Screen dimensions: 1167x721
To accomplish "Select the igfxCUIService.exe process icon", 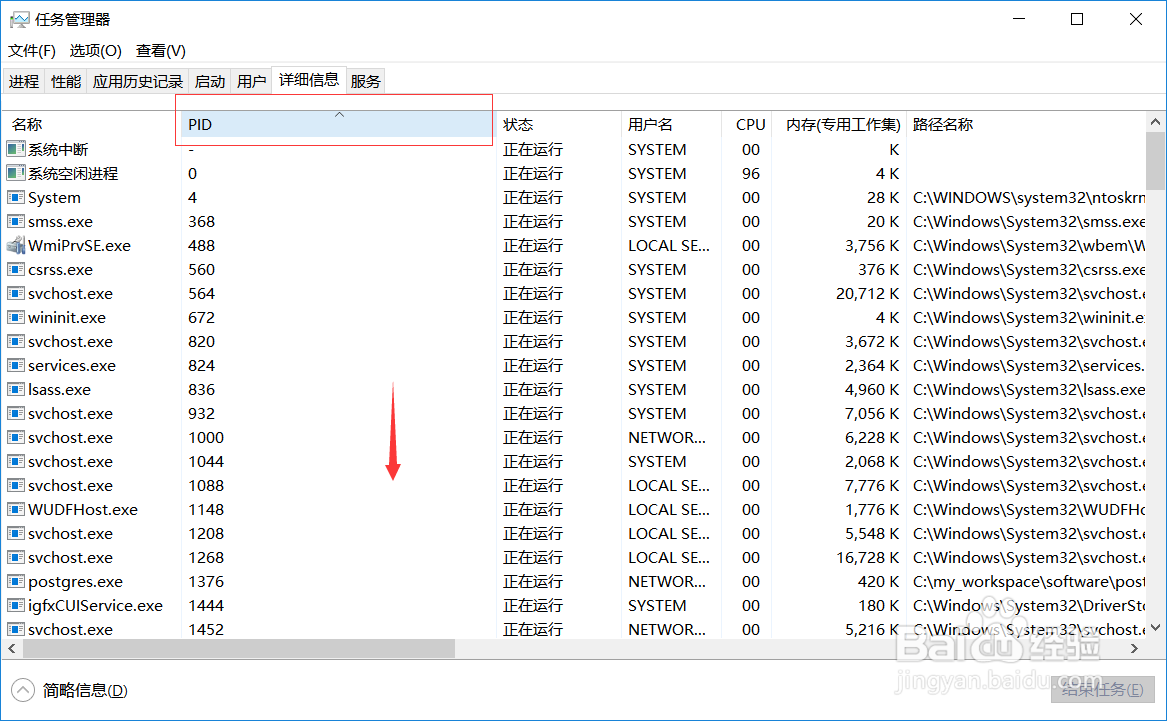I will [x=16, y=605].
